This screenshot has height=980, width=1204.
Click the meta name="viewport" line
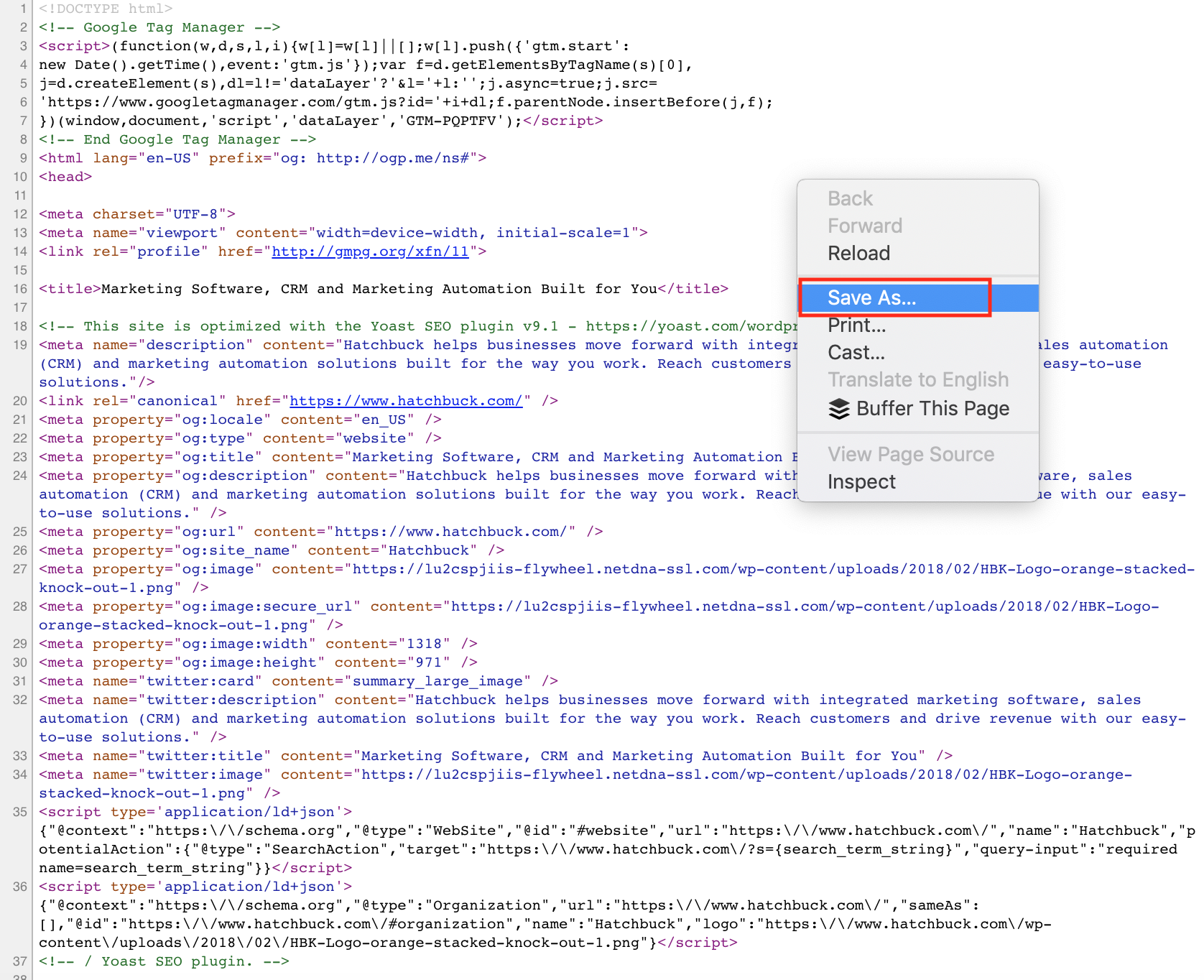pyautogui.click(x=343, y=233)
